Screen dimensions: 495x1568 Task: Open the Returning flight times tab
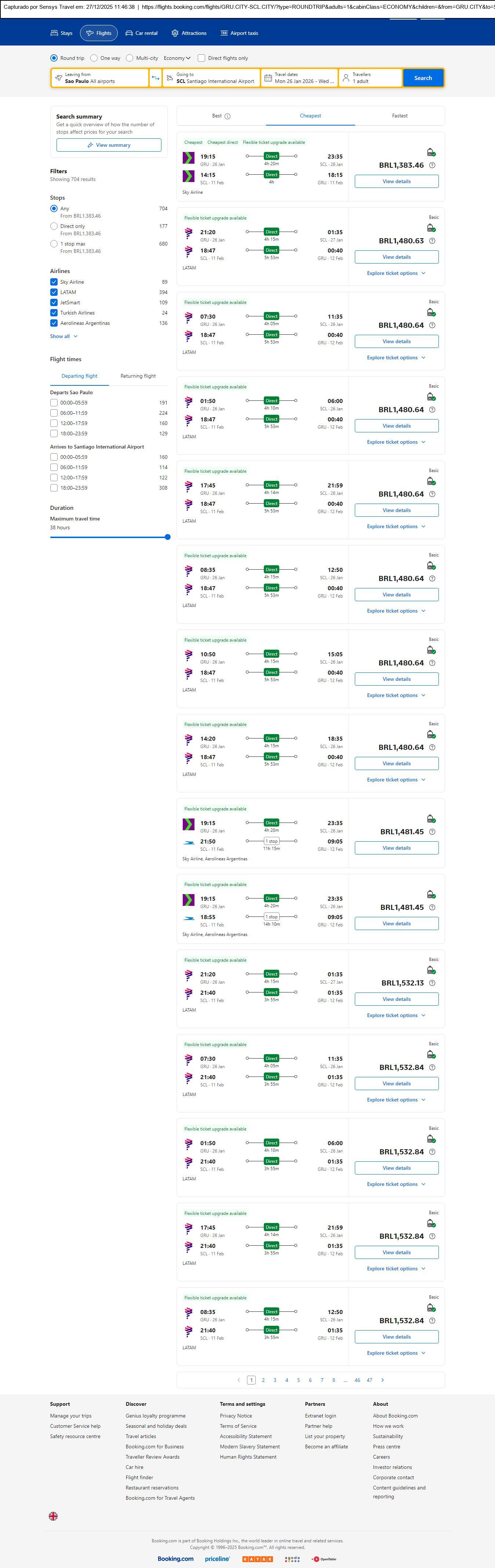pyautogui.click(x=138, y=376)
